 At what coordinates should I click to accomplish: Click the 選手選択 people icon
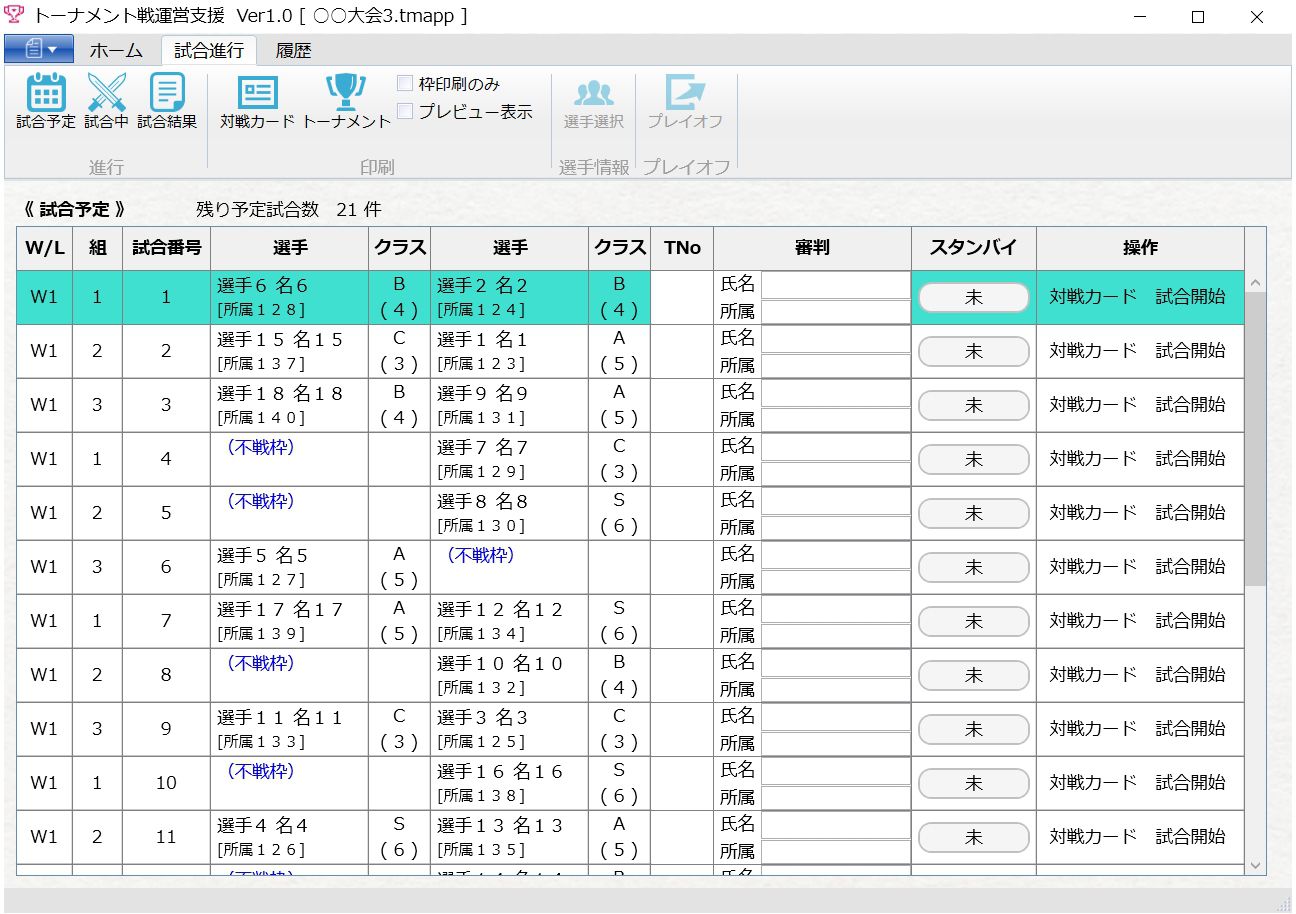pos(593,93)
